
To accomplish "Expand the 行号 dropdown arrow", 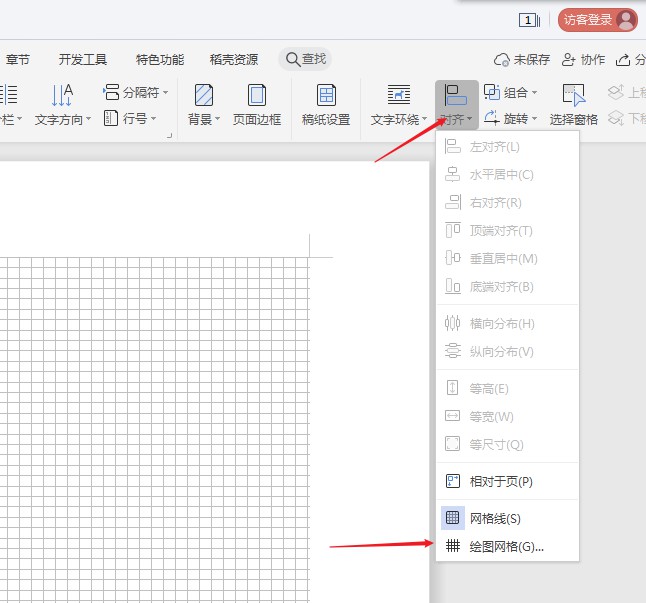I will pos(153,119).
